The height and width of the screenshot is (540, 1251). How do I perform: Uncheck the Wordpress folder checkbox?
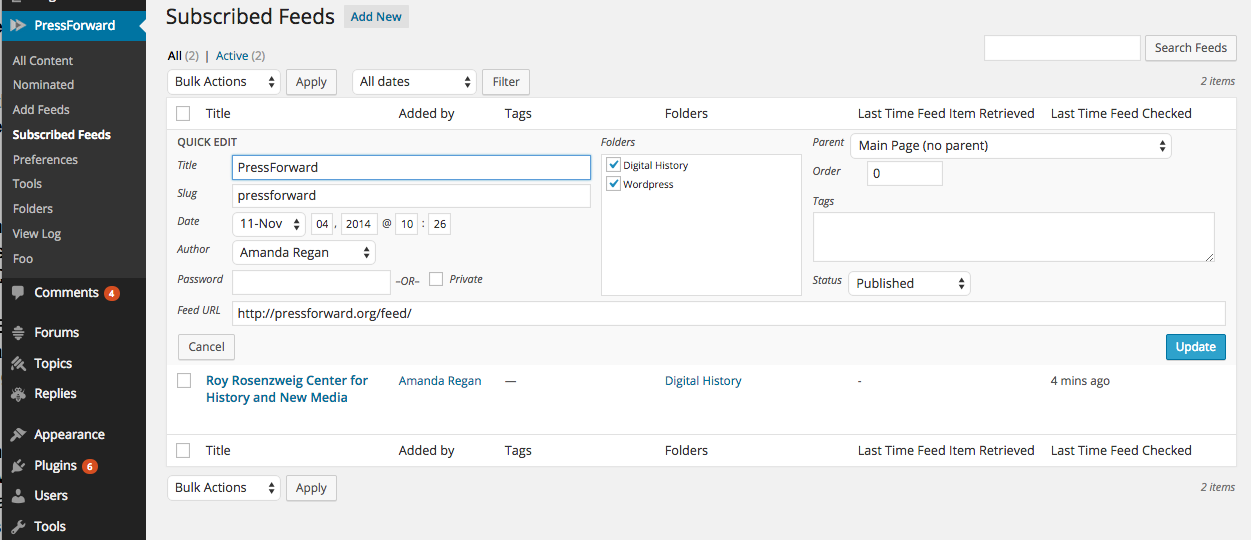tap(614, 184)
